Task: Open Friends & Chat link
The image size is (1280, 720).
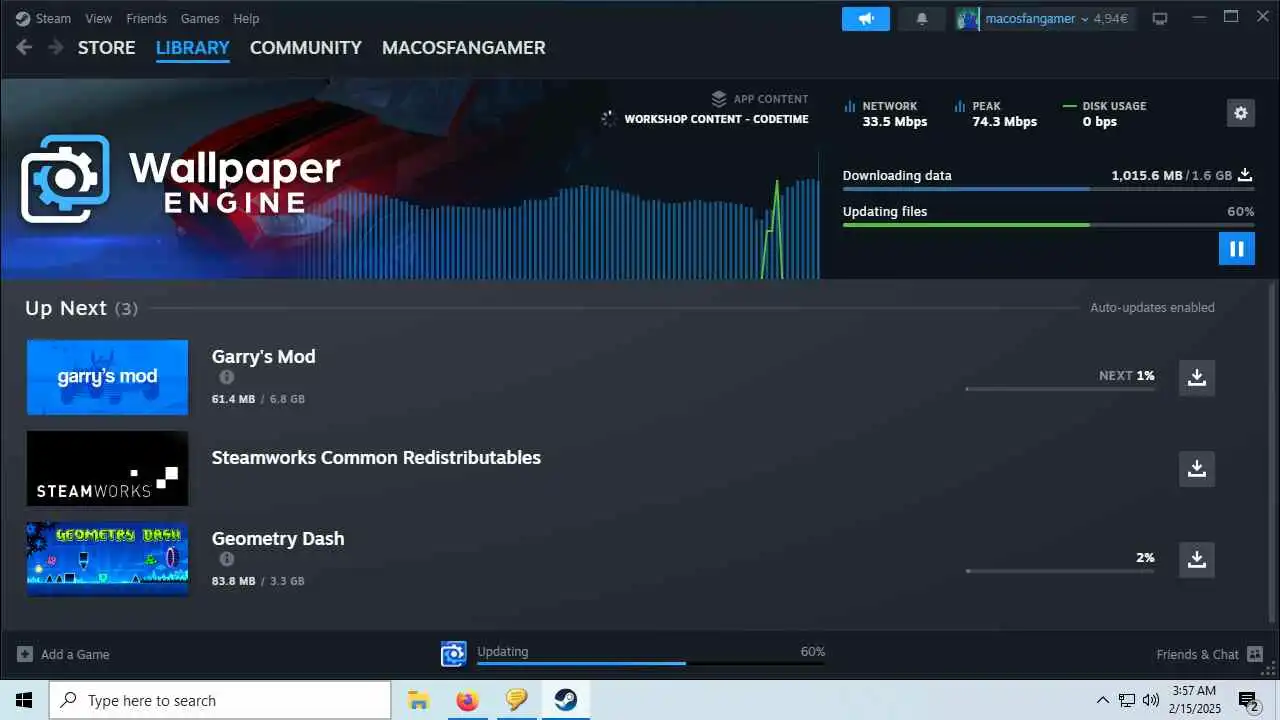Action: click(1198, 654)
